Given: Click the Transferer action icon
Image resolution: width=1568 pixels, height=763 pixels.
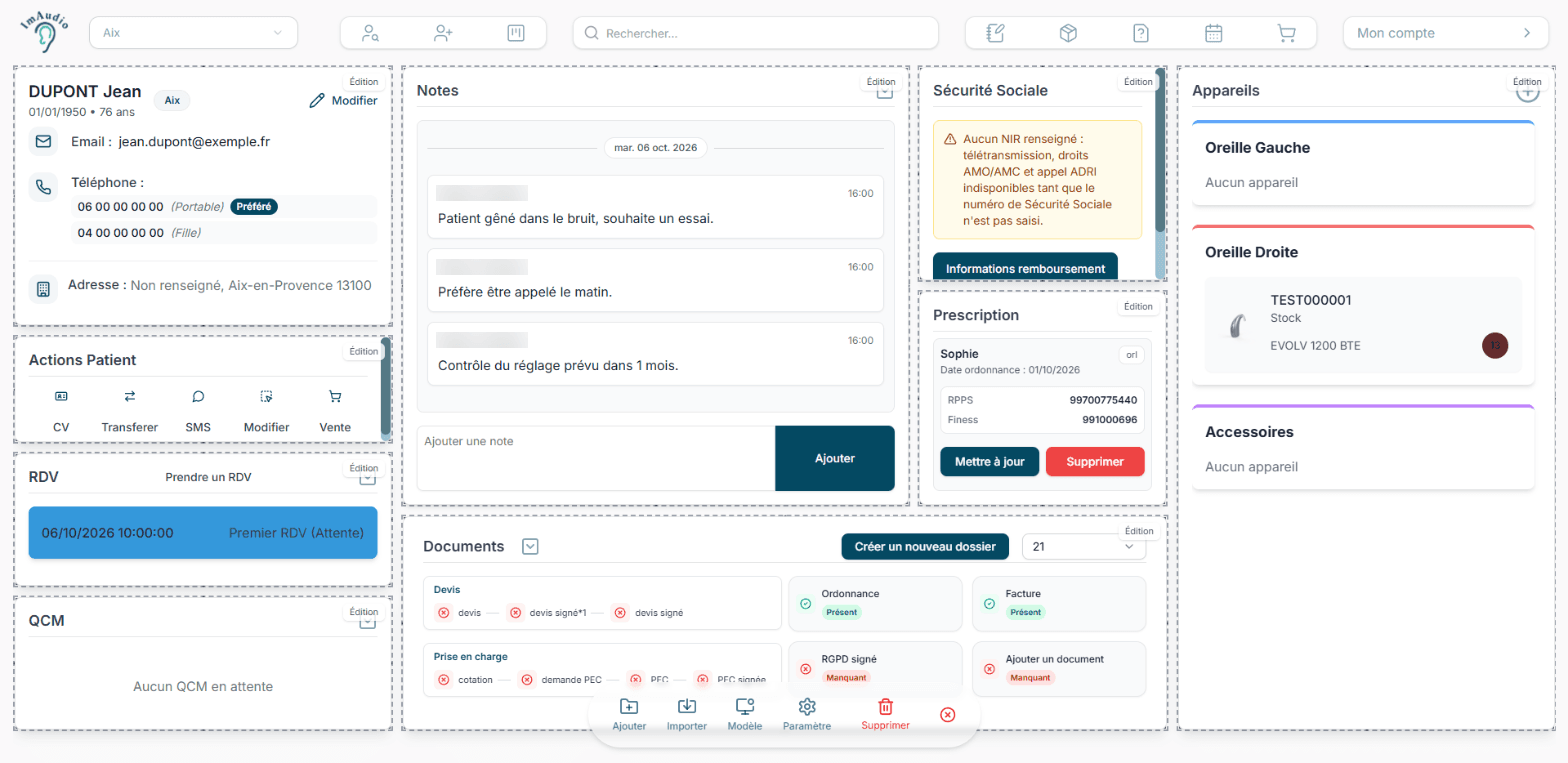Looking at the screenshot, I should pos(129,397).
